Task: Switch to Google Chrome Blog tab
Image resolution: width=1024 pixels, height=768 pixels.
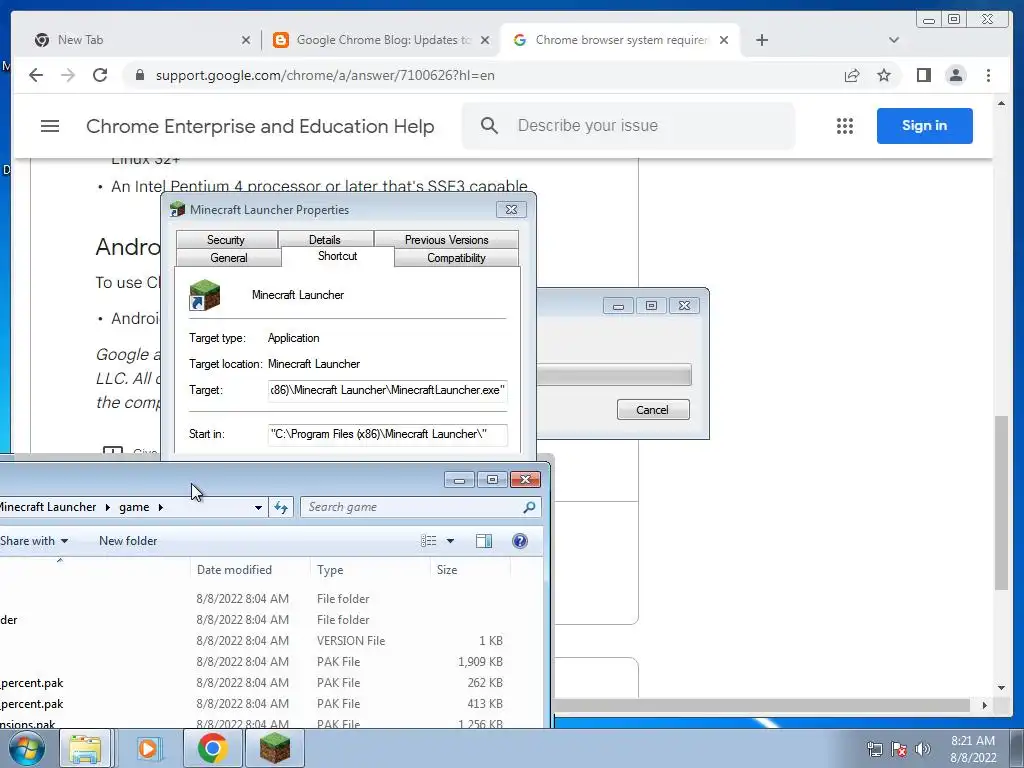Action: [x=383, y=40]
